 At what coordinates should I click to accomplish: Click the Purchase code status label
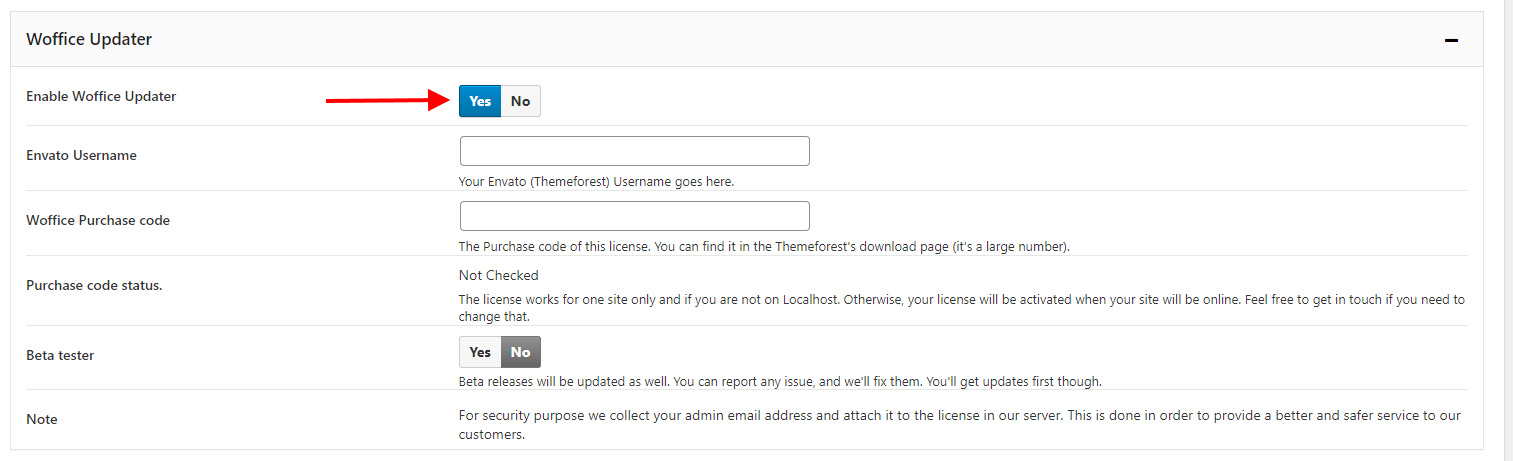click(x=94, y=285)
